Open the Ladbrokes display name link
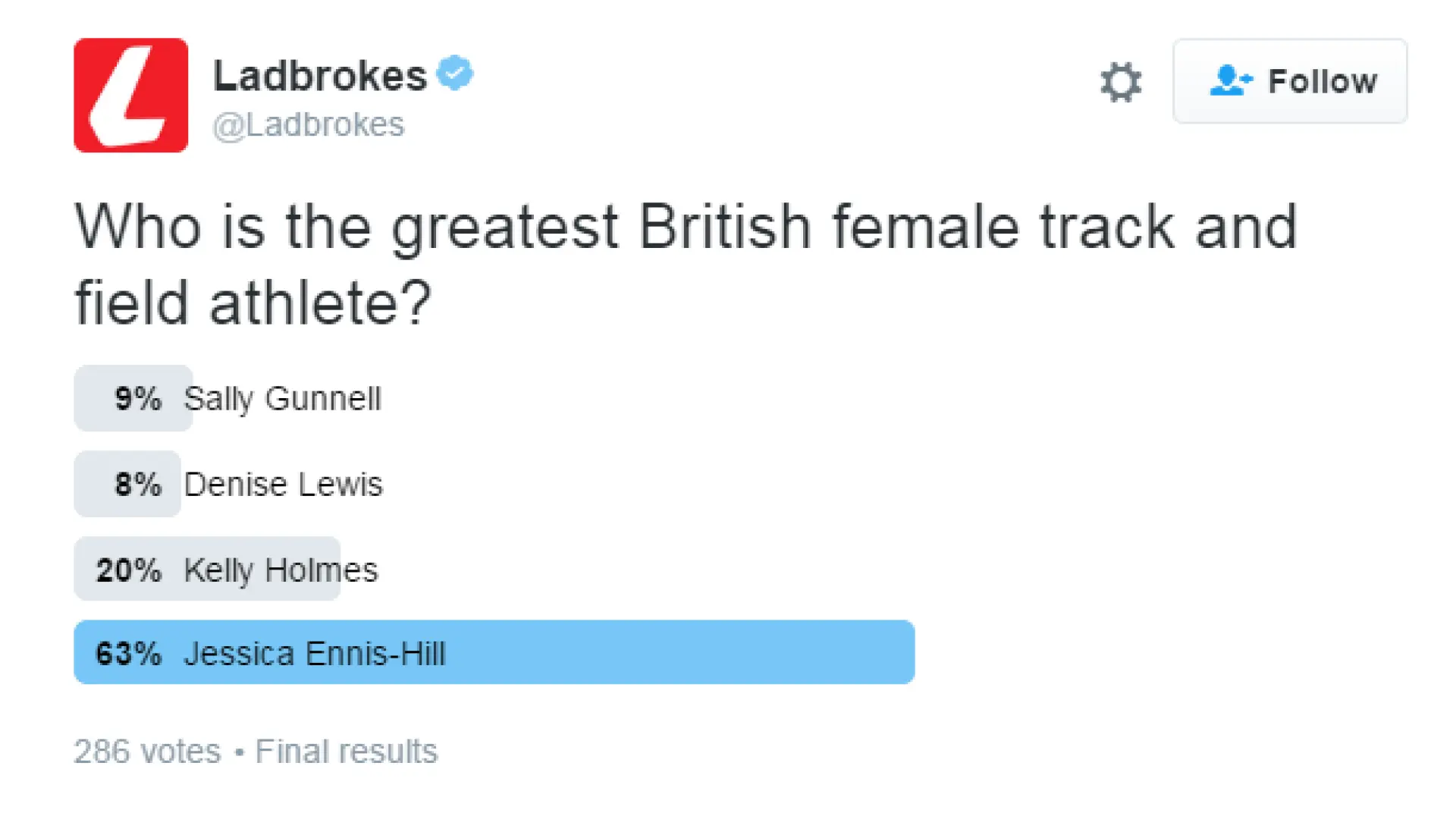 (x=320, y=75)
